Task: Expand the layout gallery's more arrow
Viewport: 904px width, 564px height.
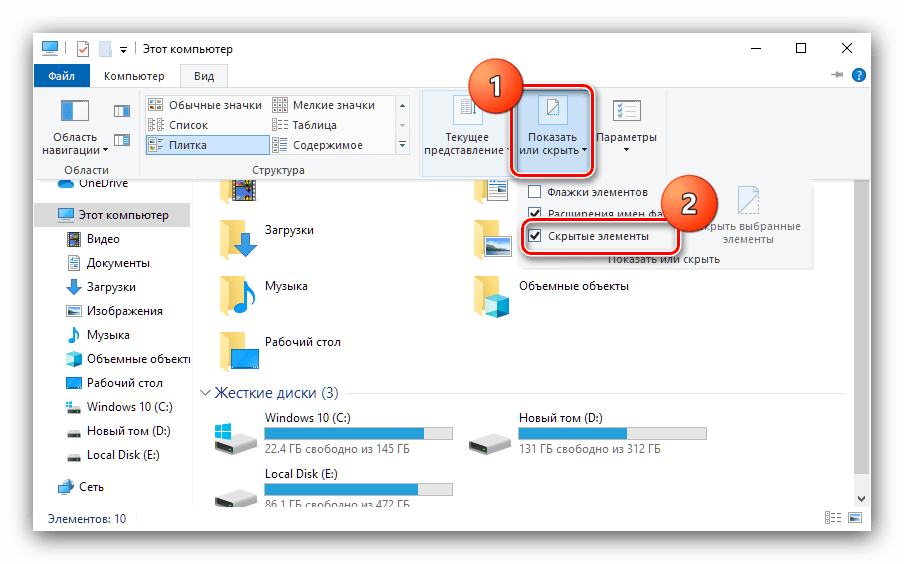Action: tap(402, 146)
